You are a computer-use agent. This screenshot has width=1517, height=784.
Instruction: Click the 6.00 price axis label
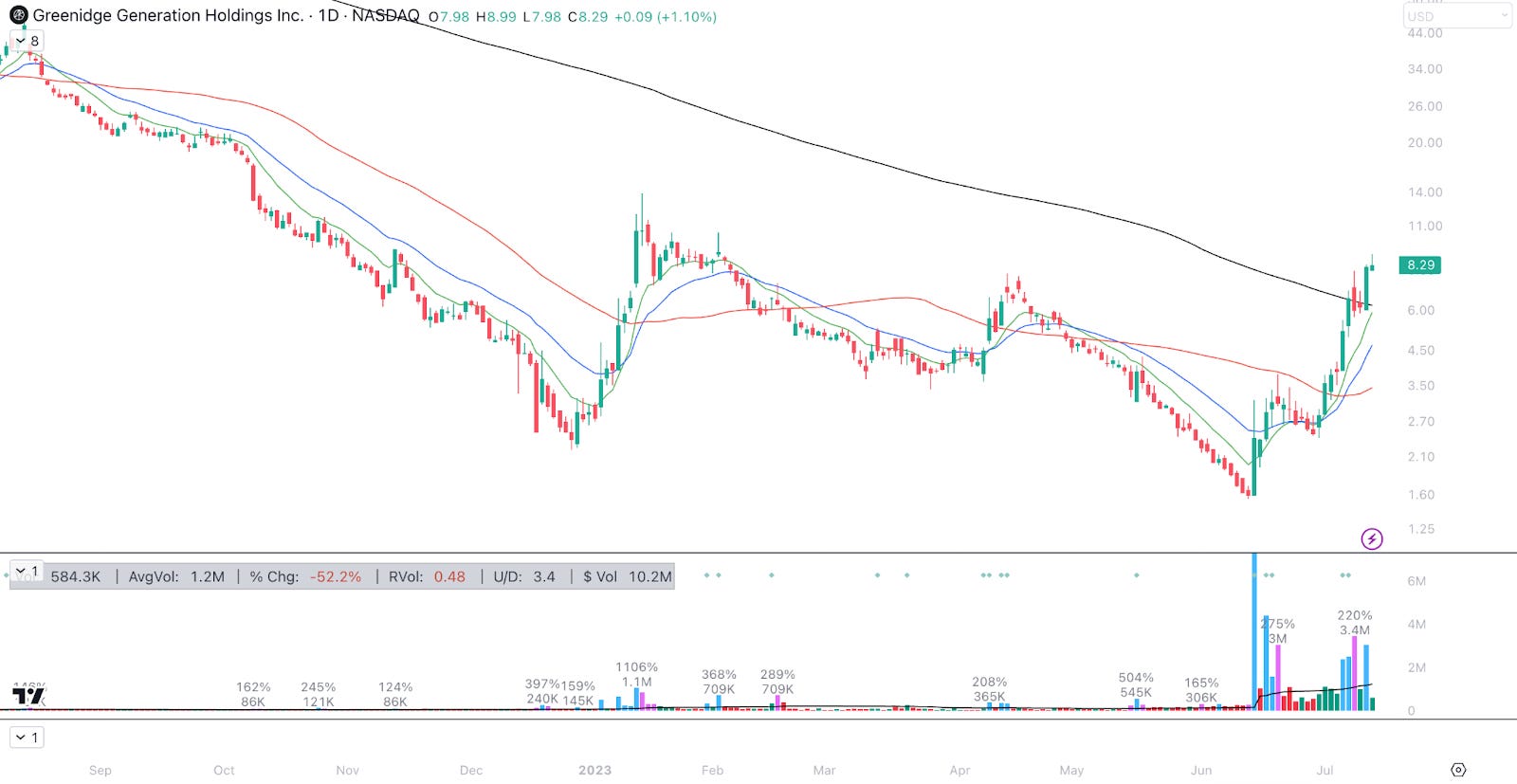coord(1421,310)
